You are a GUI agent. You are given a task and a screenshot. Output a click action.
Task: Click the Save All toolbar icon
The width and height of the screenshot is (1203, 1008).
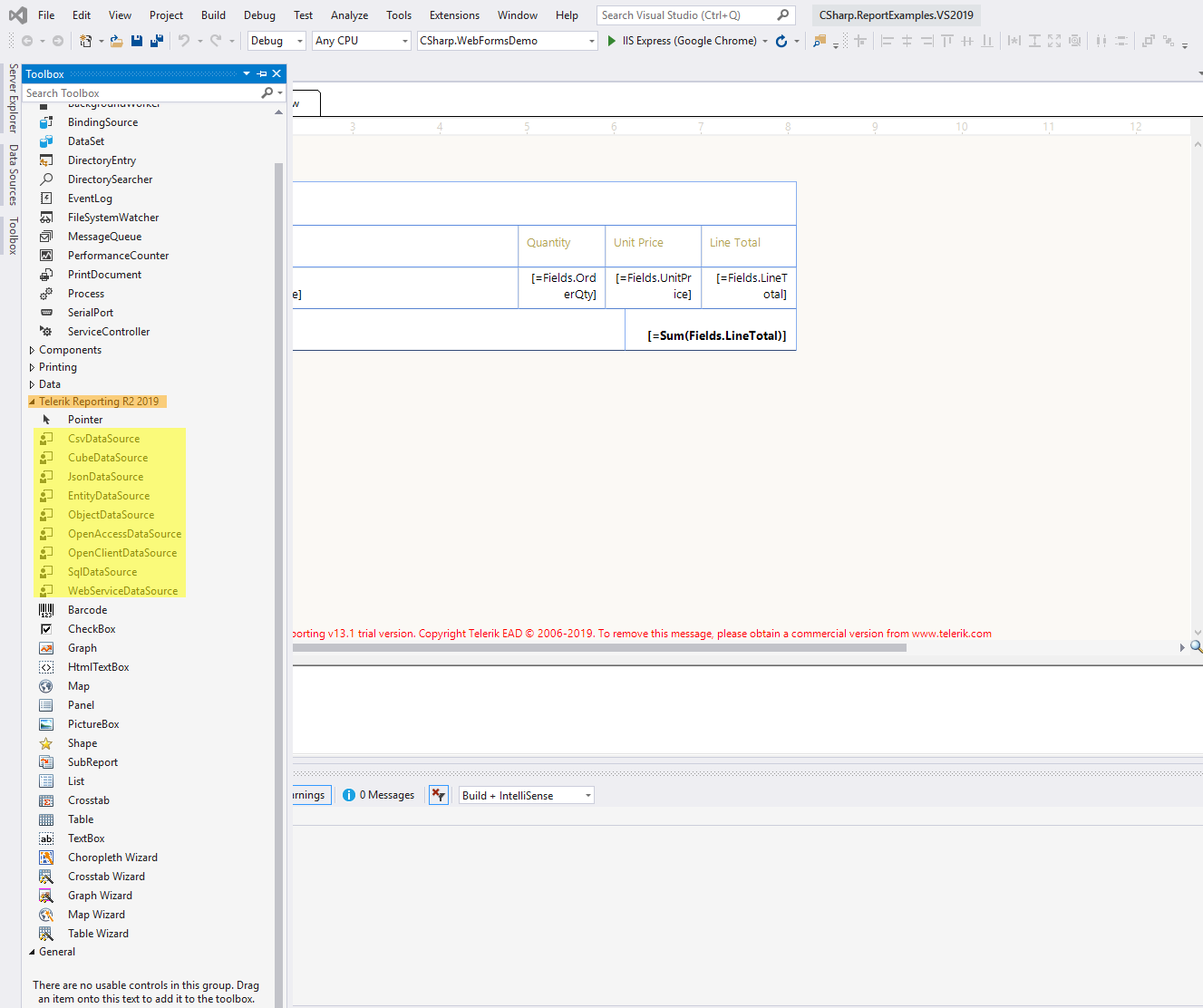(x=157, y=41)
